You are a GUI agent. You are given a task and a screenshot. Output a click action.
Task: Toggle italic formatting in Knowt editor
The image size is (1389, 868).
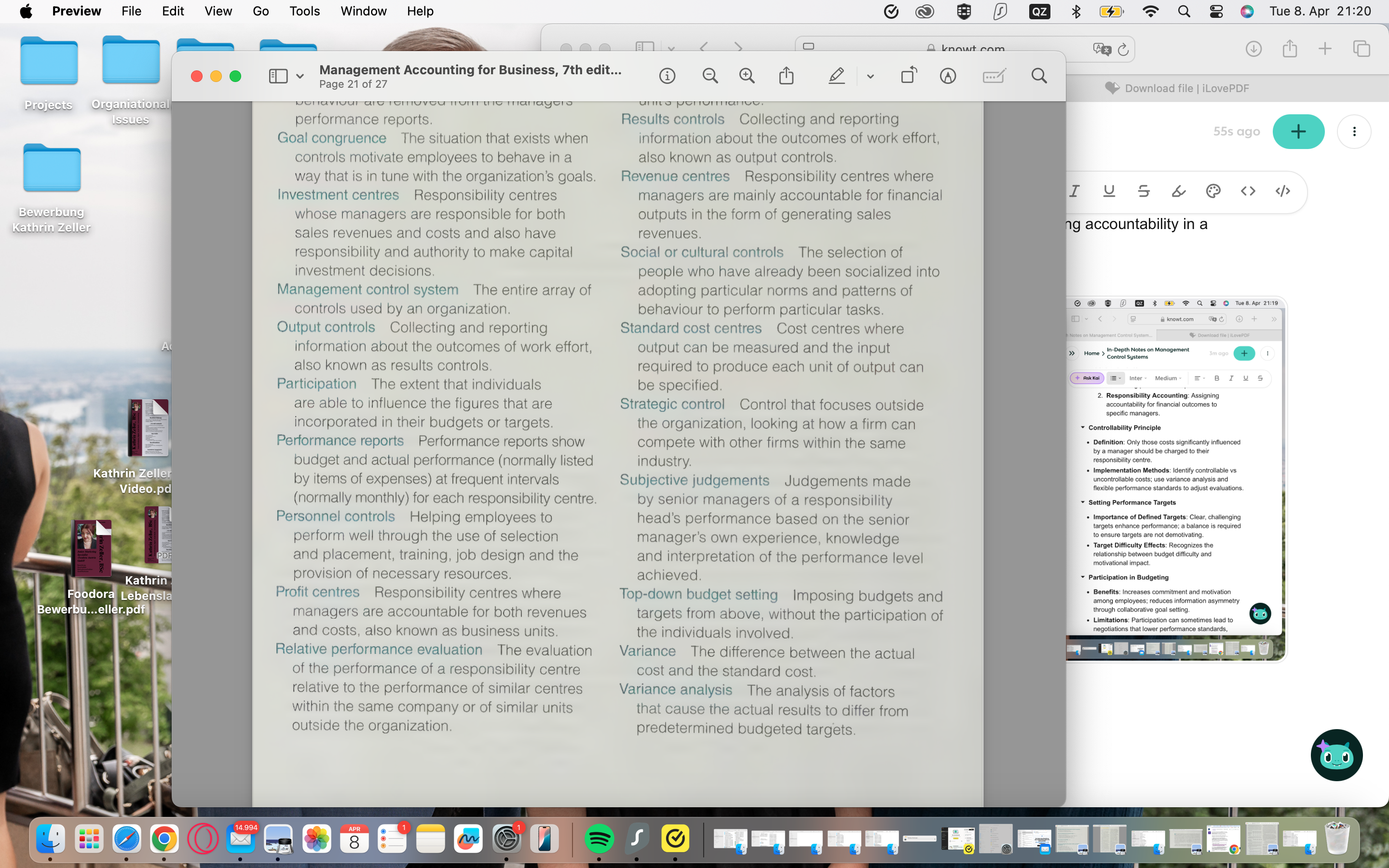click(1075, 191)
